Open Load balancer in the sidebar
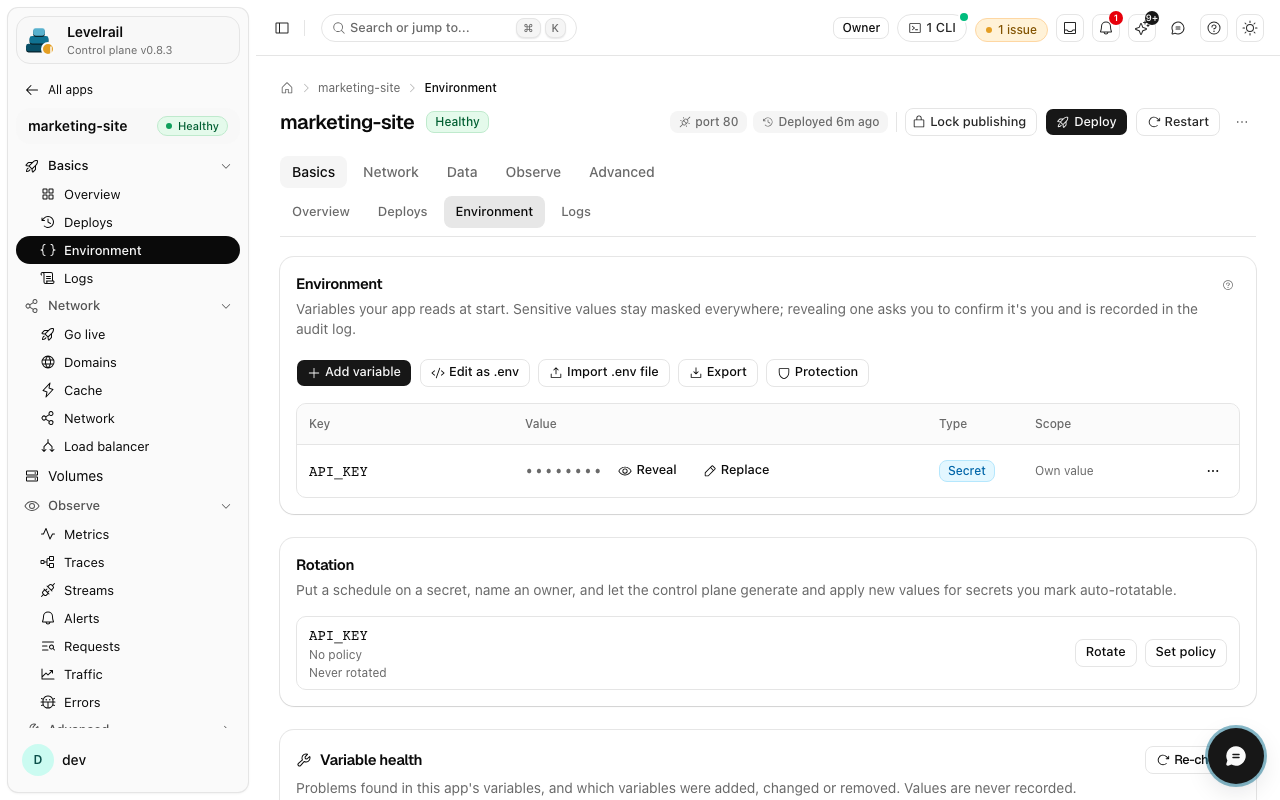 coord(128,447)
